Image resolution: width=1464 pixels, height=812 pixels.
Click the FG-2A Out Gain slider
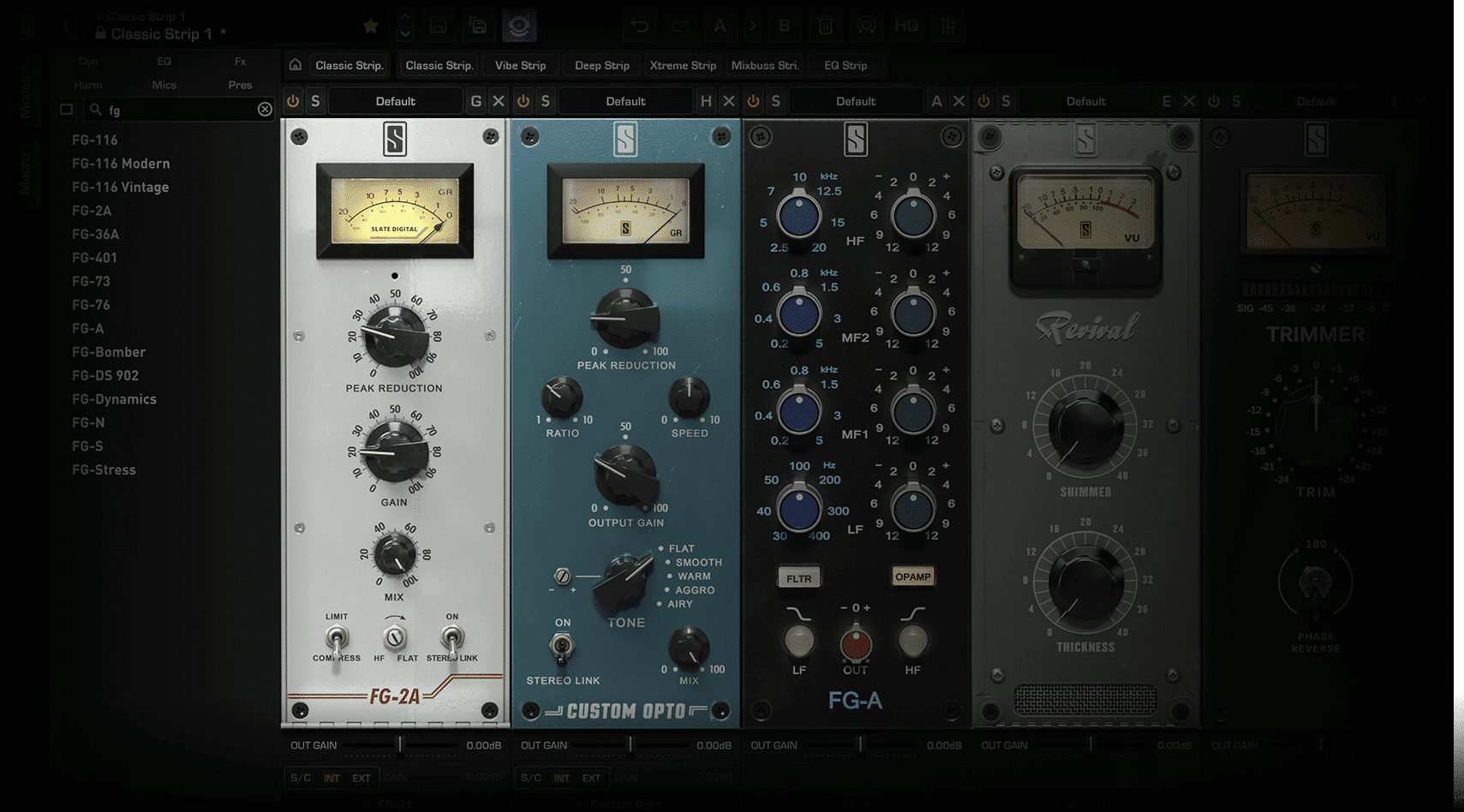[399, 745]
